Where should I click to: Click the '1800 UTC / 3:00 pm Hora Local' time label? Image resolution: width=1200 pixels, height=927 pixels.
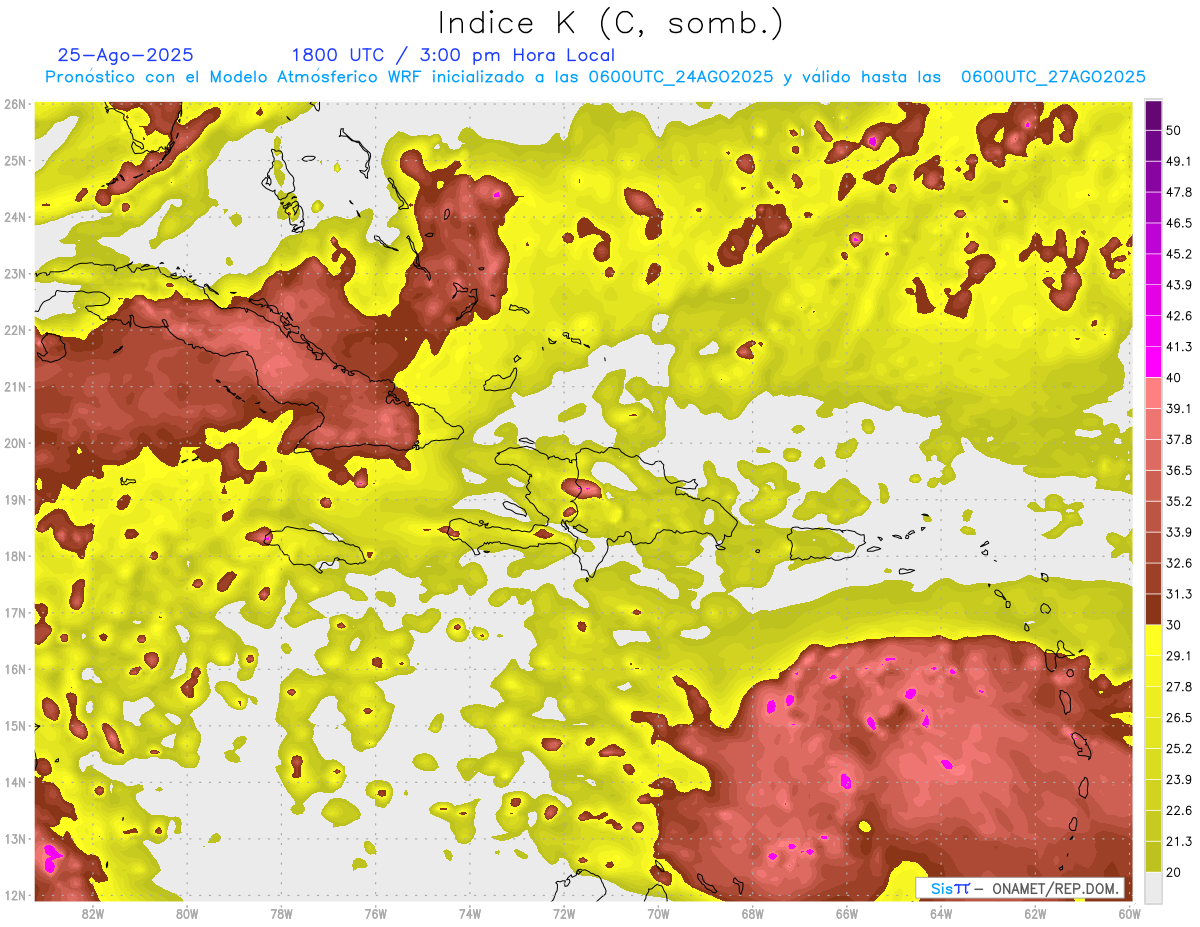(x=453, y=55)
